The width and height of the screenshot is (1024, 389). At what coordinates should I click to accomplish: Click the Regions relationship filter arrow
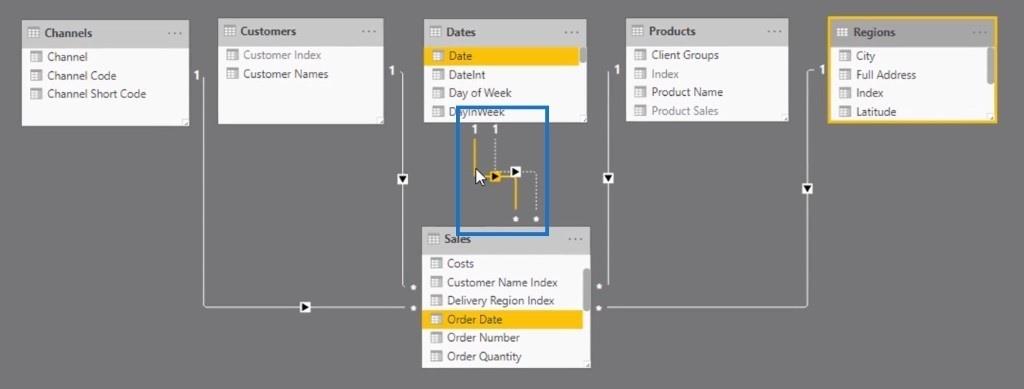807,189
